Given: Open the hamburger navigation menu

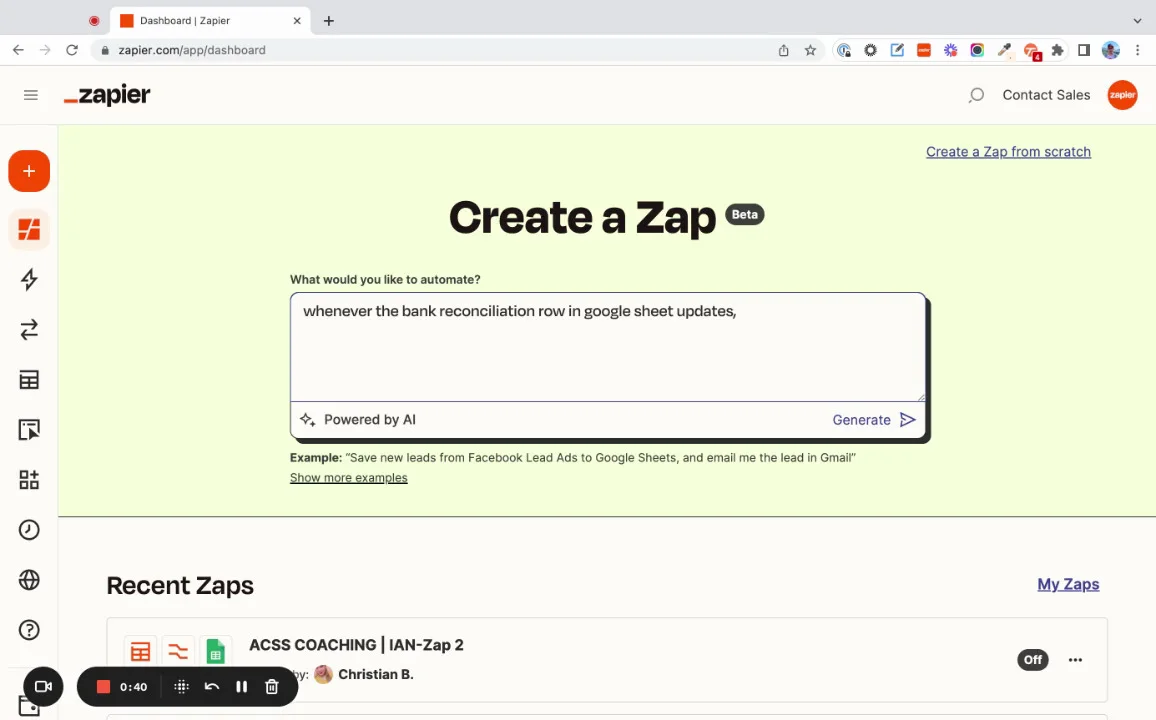Looking at the screenshot, I should (x=30, y=95).
